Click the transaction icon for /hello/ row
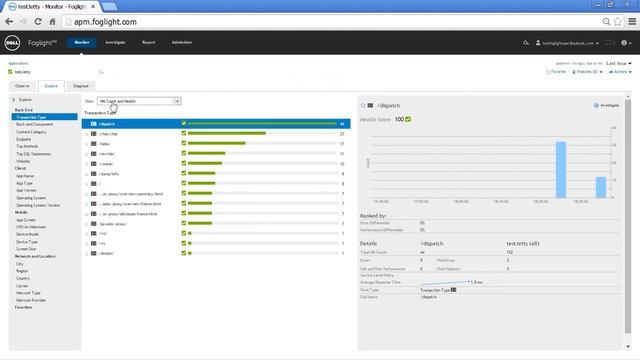Image resolution: width=640 pixels, height=360 pixels. tap(93, 144)
